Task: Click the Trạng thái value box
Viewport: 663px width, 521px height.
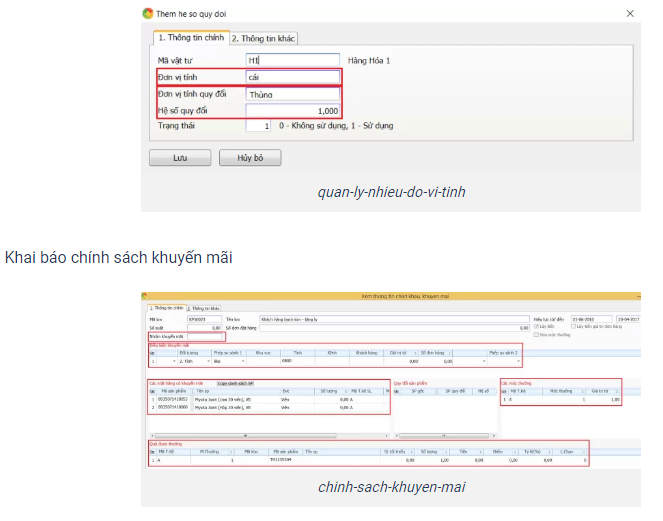Action: [258, 127]
